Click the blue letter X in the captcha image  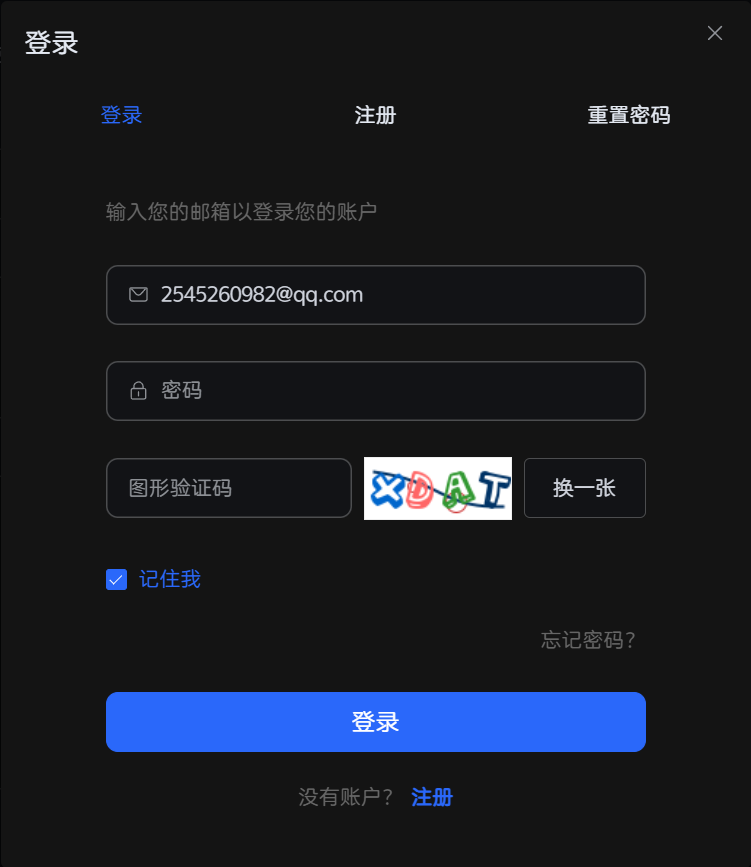click(387, 489)
